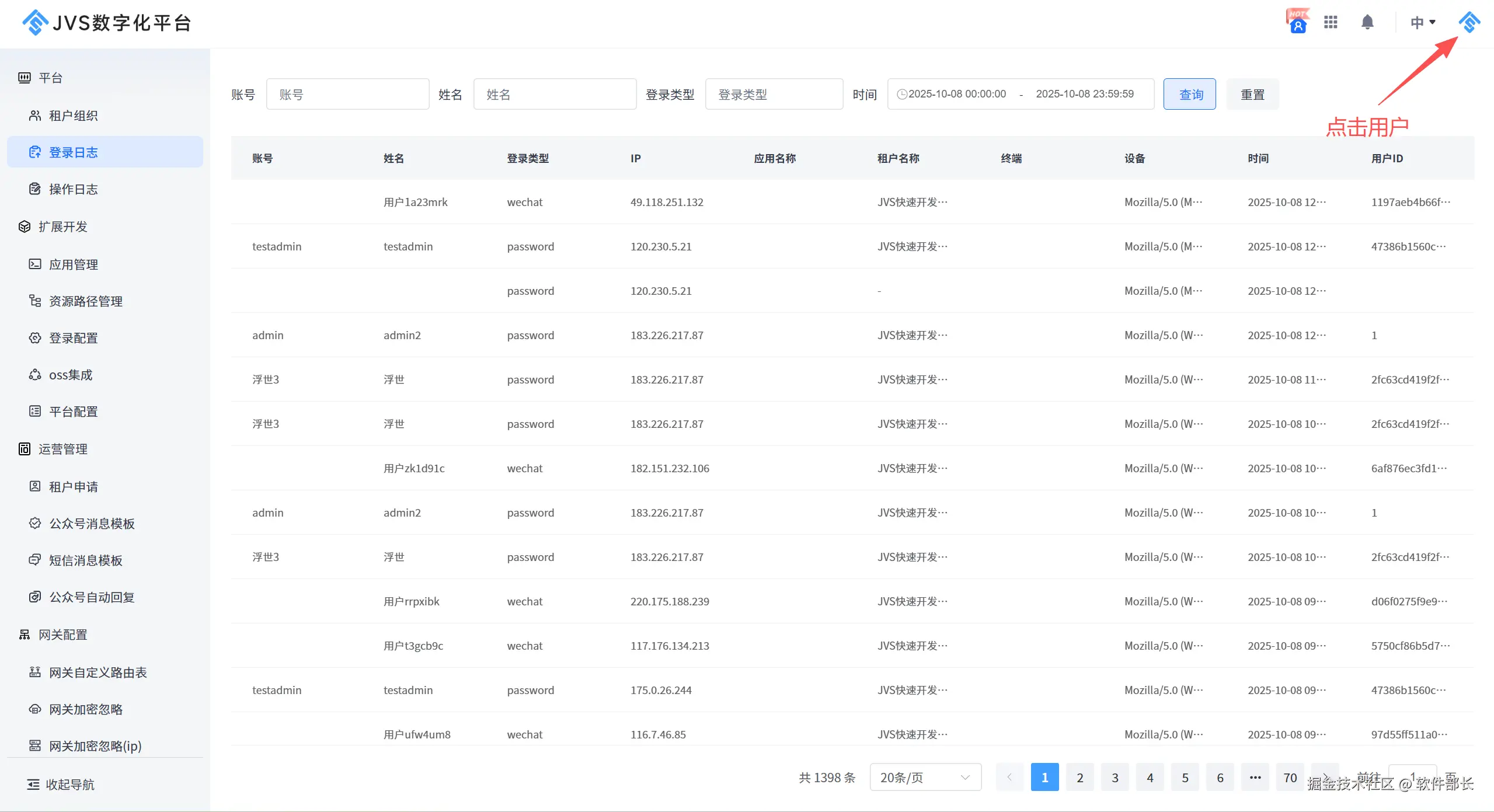This screenshot has height=812, width=1494.
Task: Open the apps grid icon
Action: click(1331, 23)
